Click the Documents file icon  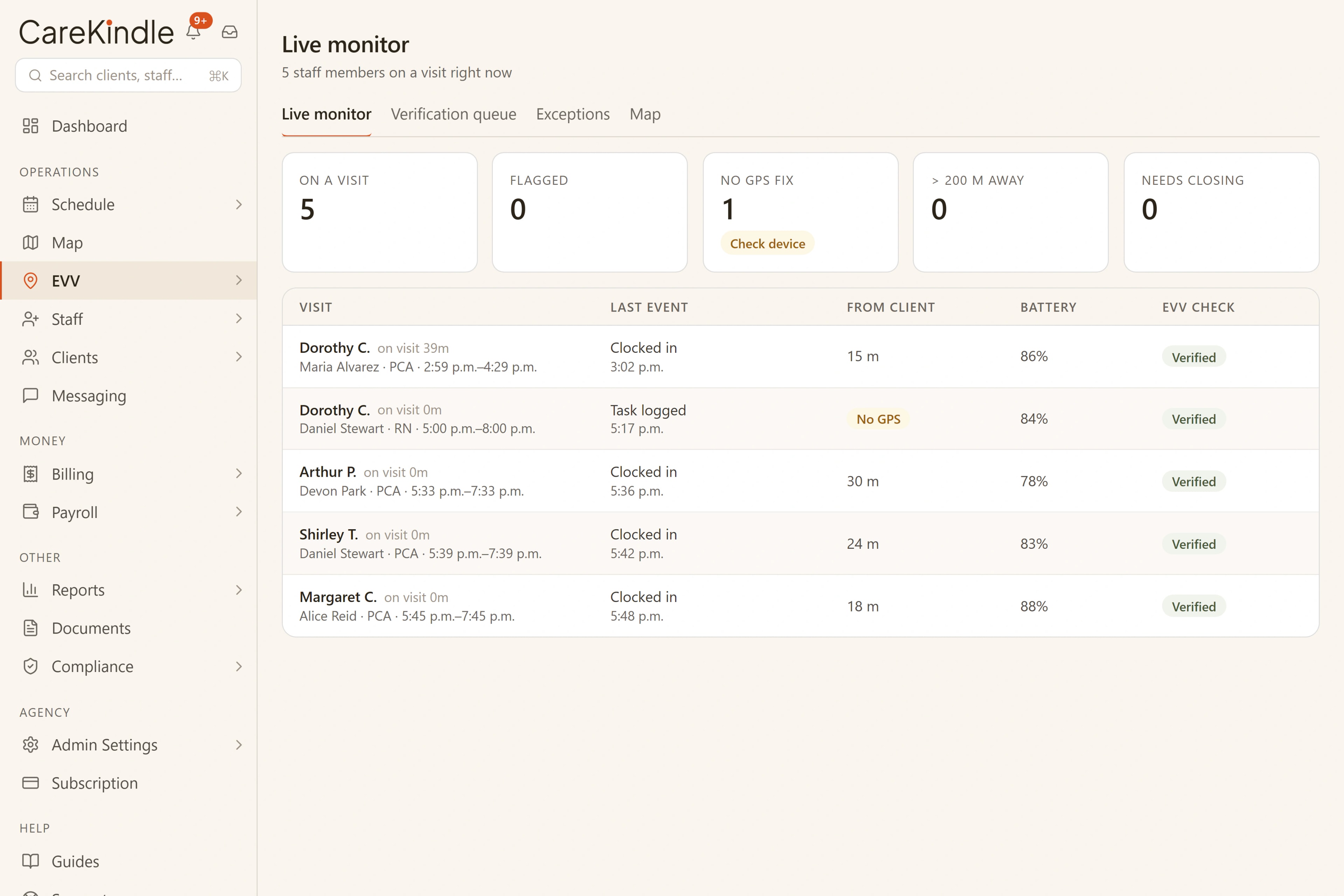click(30, 628)
